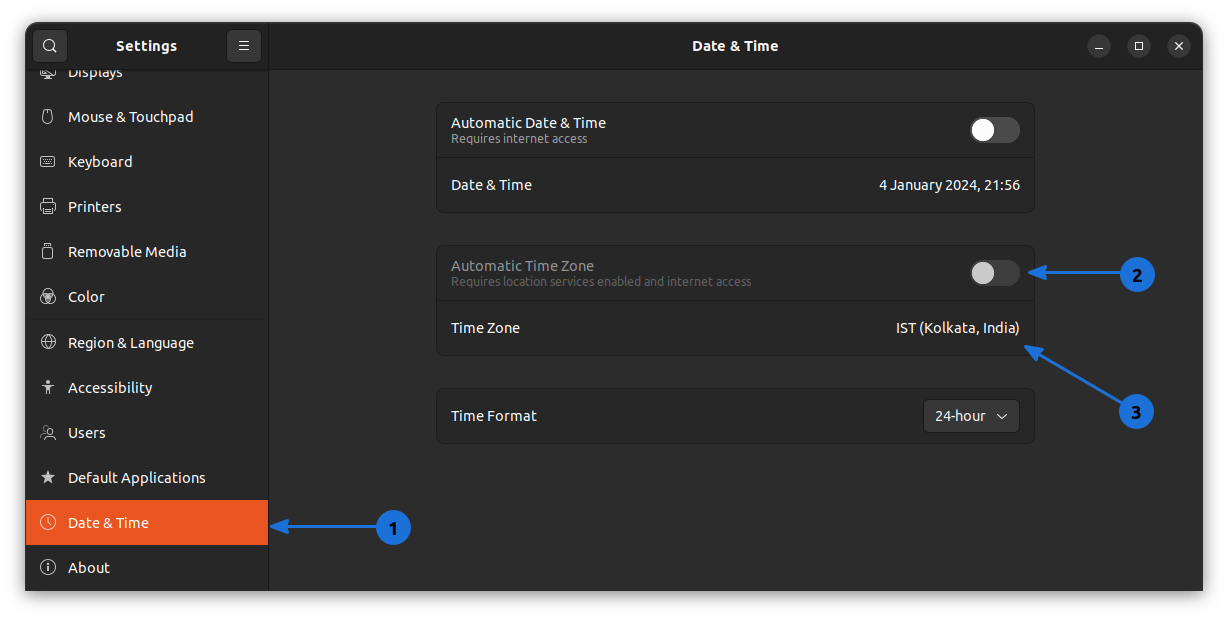Viewport: 1228px width, 619px height.
Task: Click the Users icon in sidebar
Action: [x=47, y=433]
